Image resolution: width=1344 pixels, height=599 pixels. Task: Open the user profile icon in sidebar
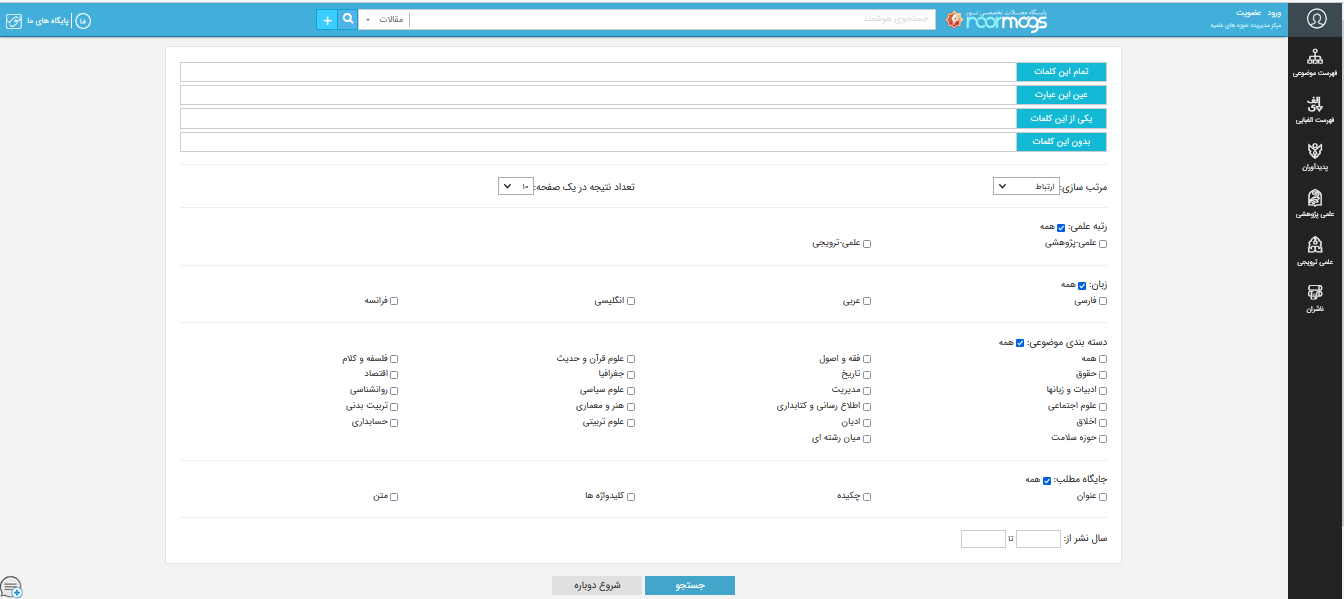click(x=1315, y=20)
